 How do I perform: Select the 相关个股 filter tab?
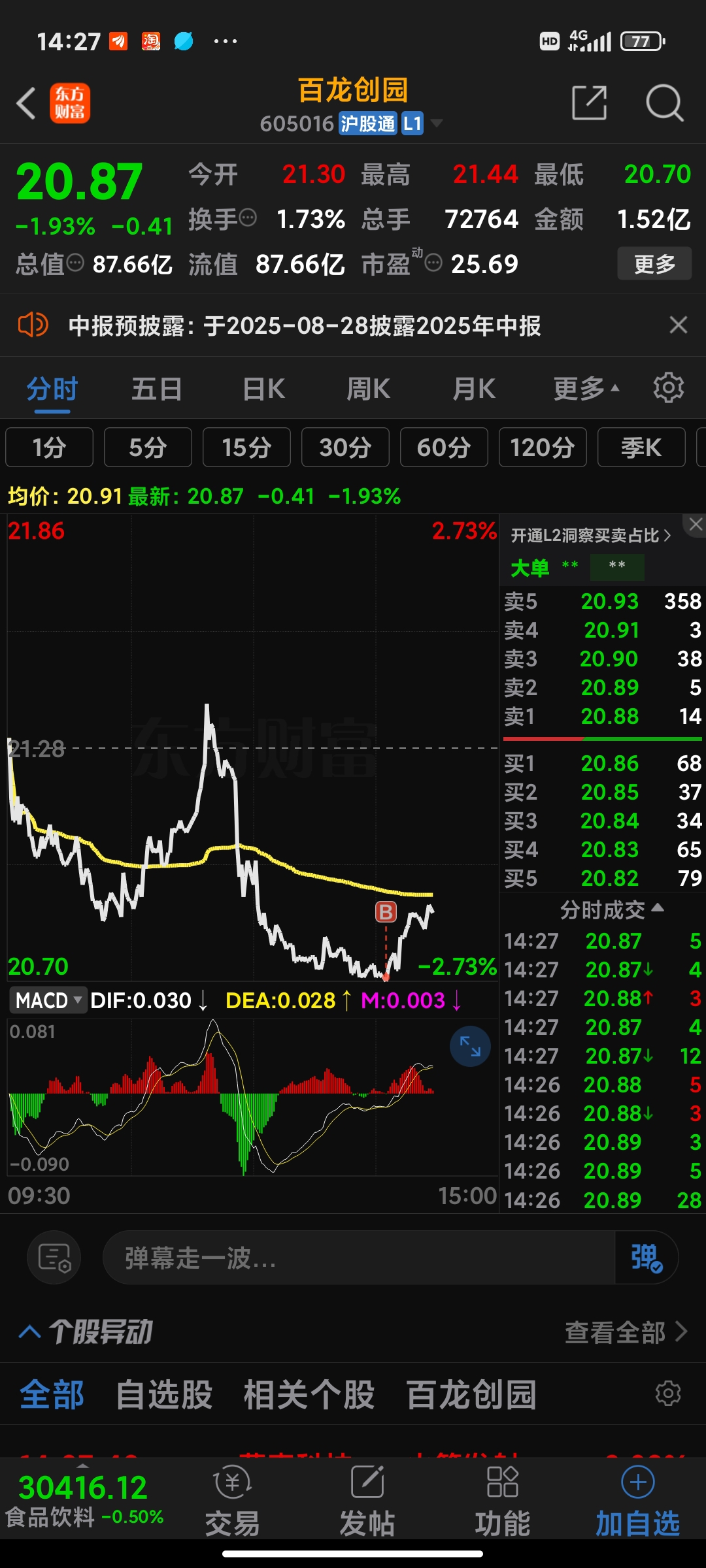click(309, 1394)
